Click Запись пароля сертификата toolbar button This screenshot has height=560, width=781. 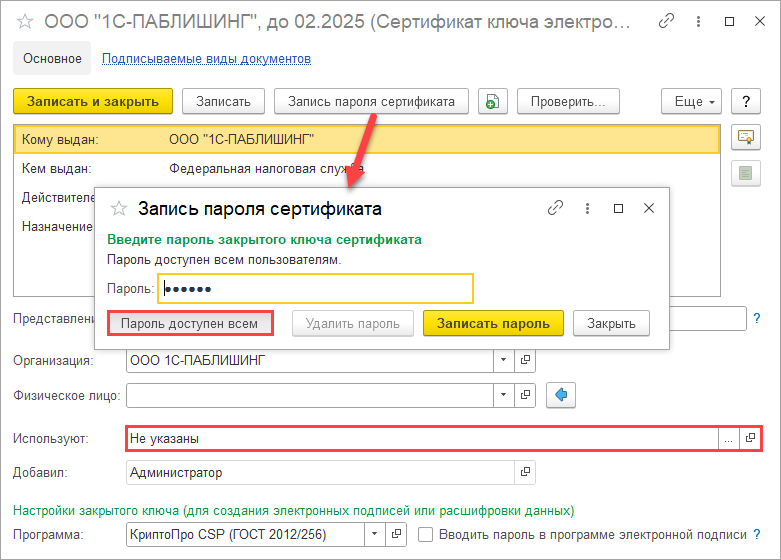click(x=371, y=102)
